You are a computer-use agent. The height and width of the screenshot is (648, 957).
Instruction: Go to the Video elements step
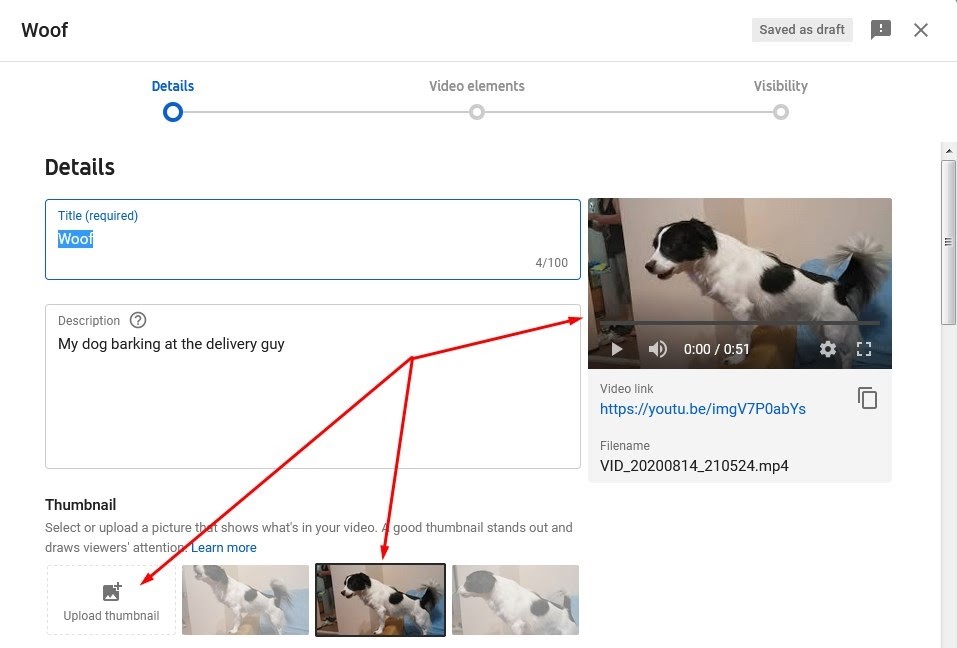tap(477, 86)
